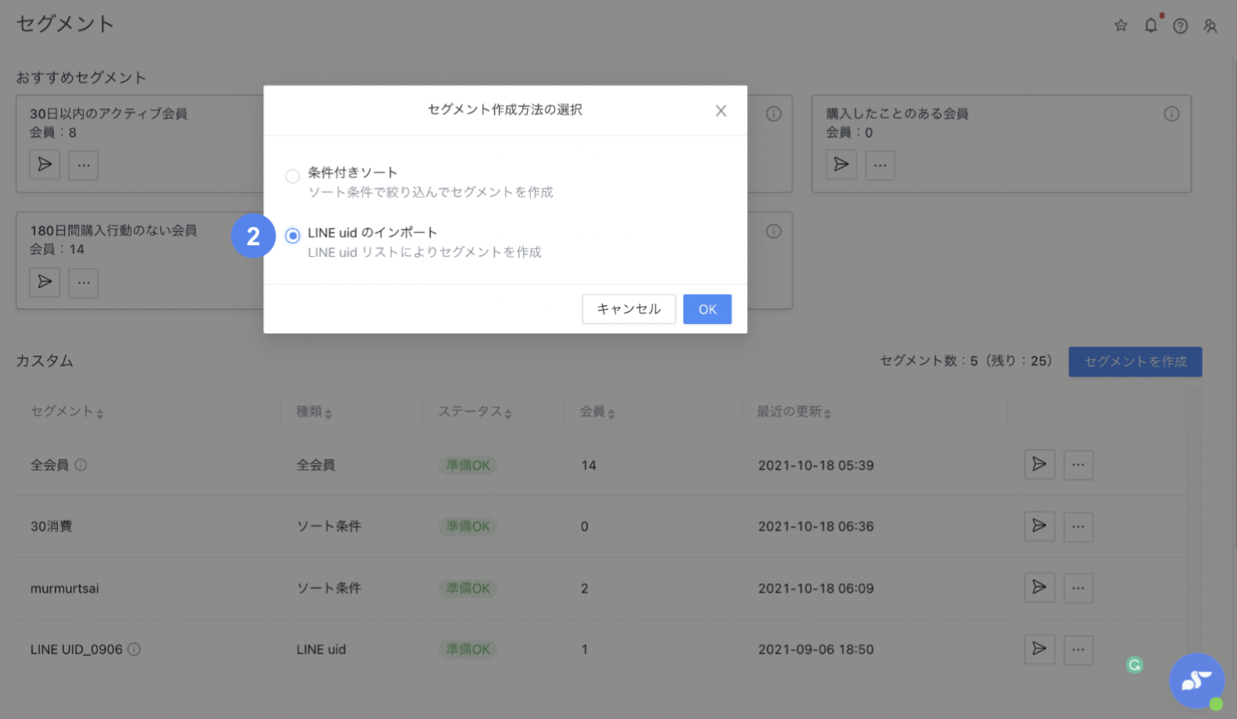Open the chat widget bubble icon
Viewport: 1237px width, 719px height.
click(x=1196, y=681)
